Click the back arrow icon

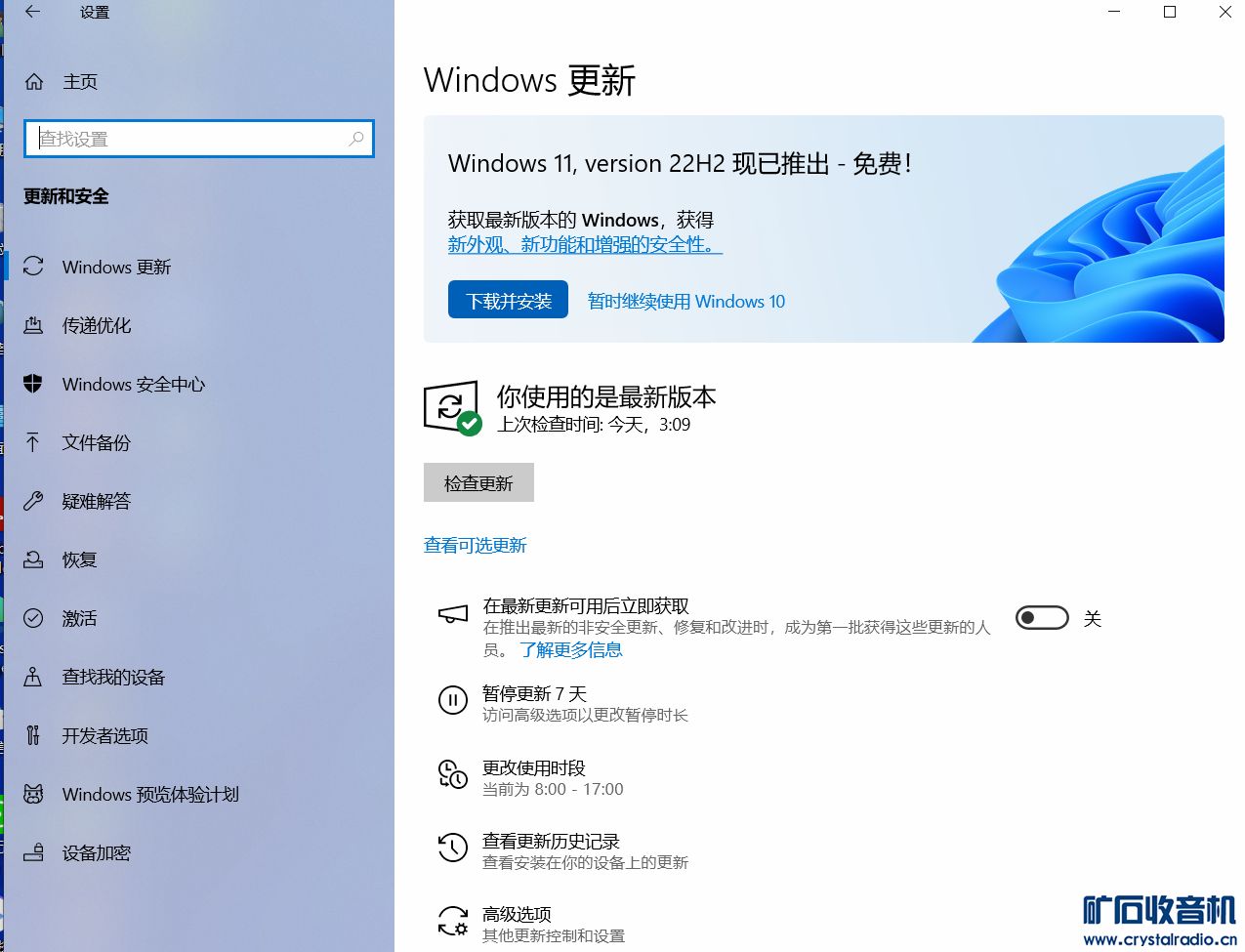coord(33,13)
